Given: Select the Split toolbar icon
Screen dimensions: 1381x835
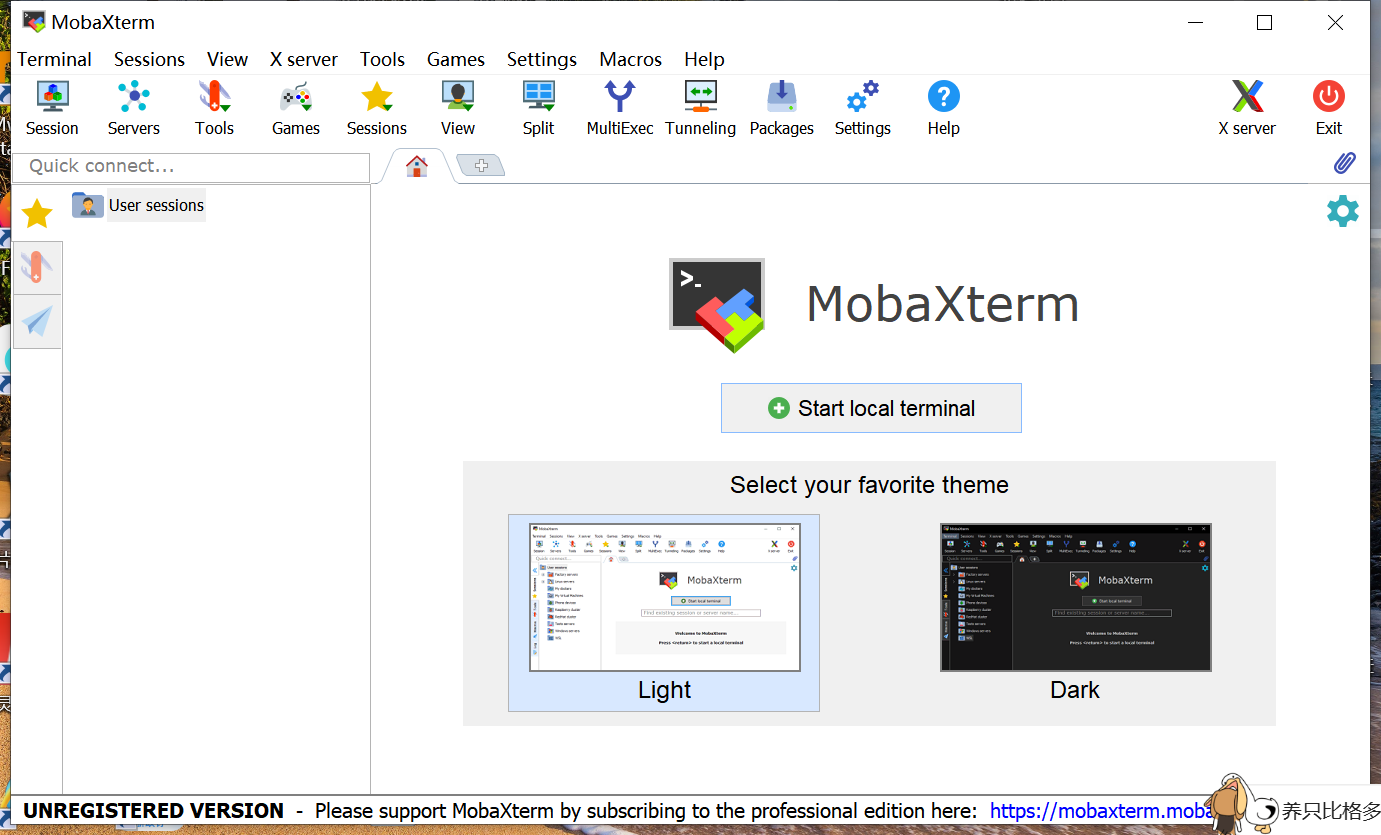Looking at the screenshot, I should [x=538, y=108].
